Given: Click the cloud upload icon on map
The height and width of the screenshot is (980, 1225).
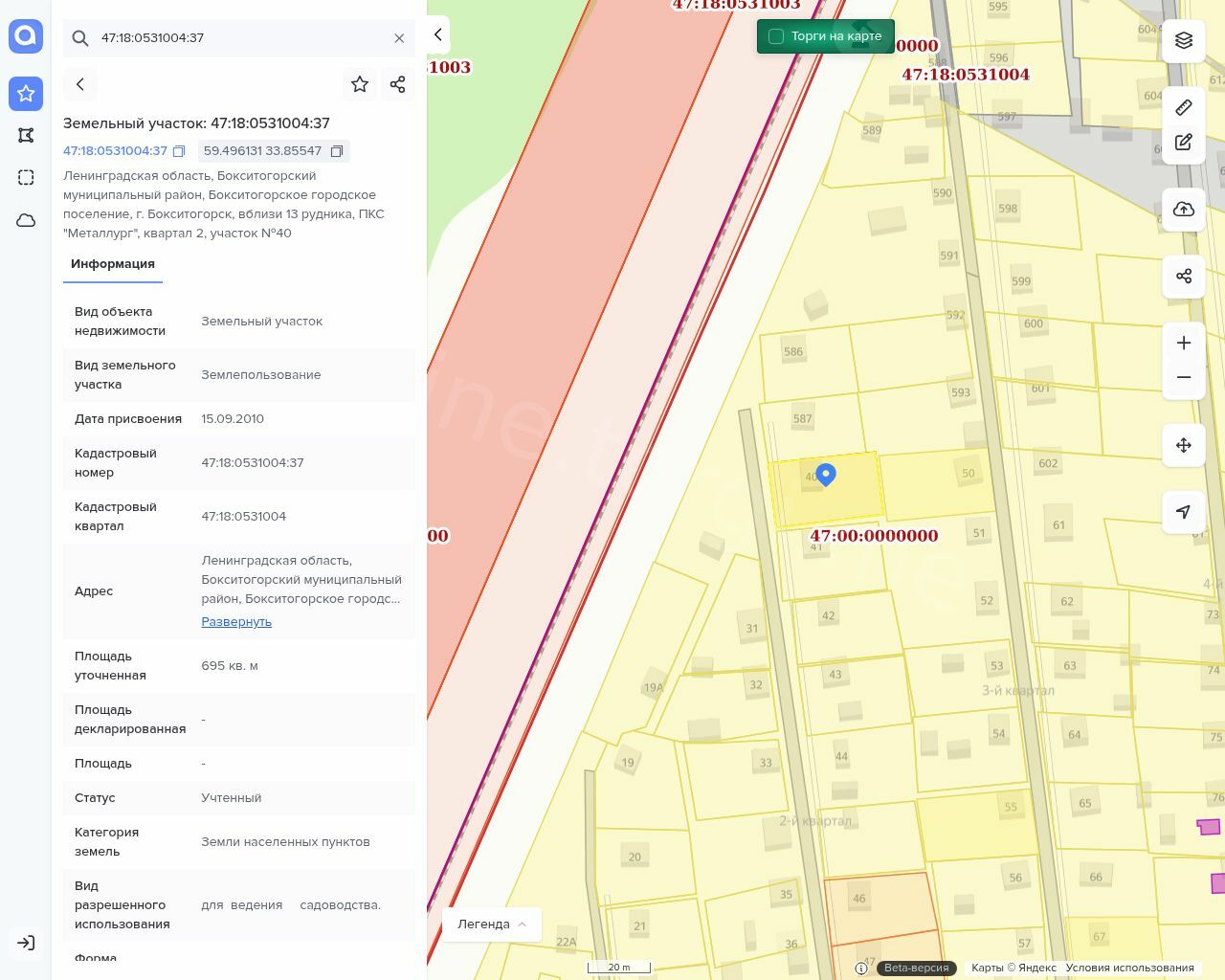Looking at the screenshot, I should 1184,210.
